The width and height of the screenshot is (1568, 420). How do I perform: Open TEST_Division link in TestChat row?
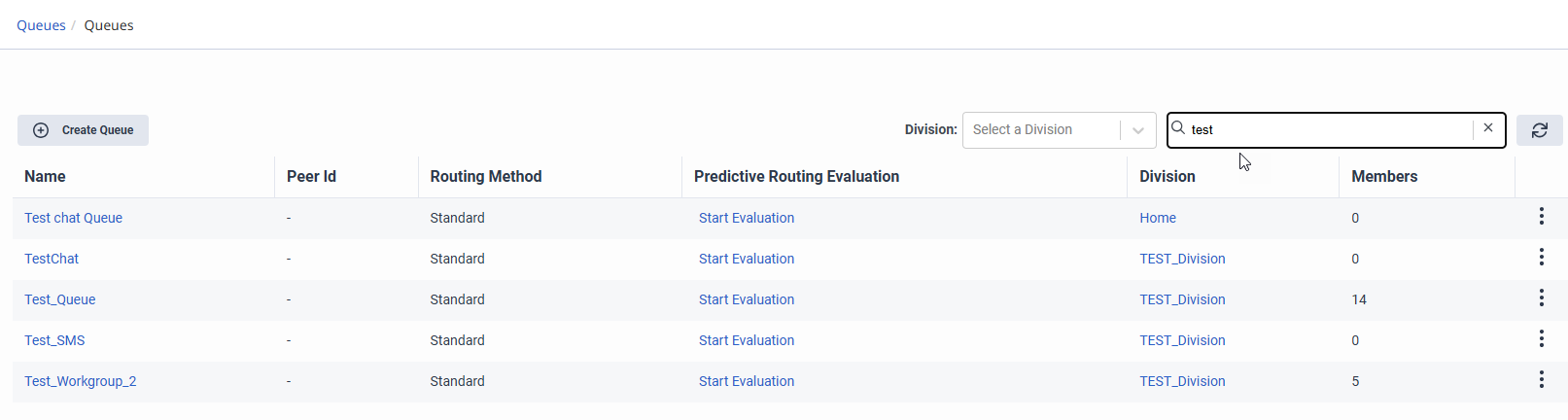coord(1182,259)
